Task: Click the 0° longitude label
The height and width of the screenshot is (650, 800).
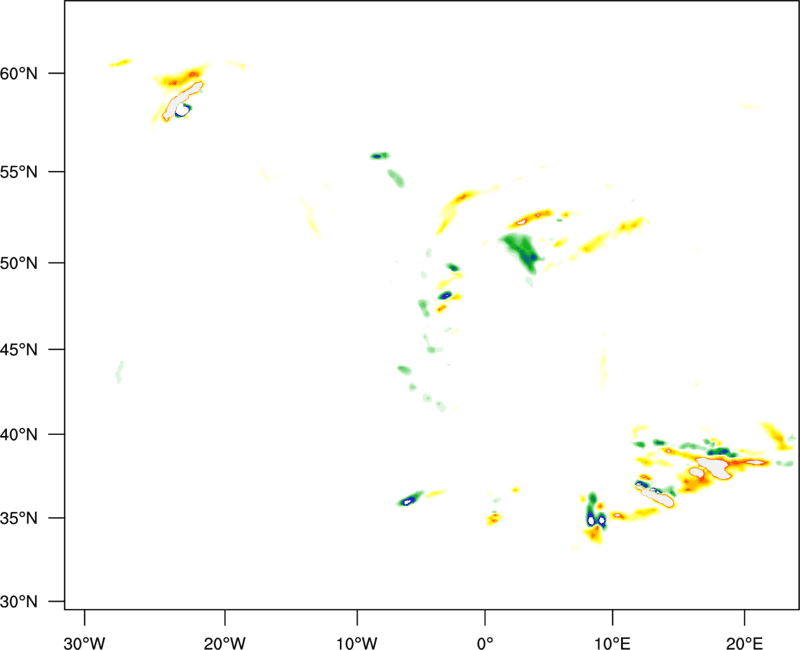Action: click(x=485, y=643)
